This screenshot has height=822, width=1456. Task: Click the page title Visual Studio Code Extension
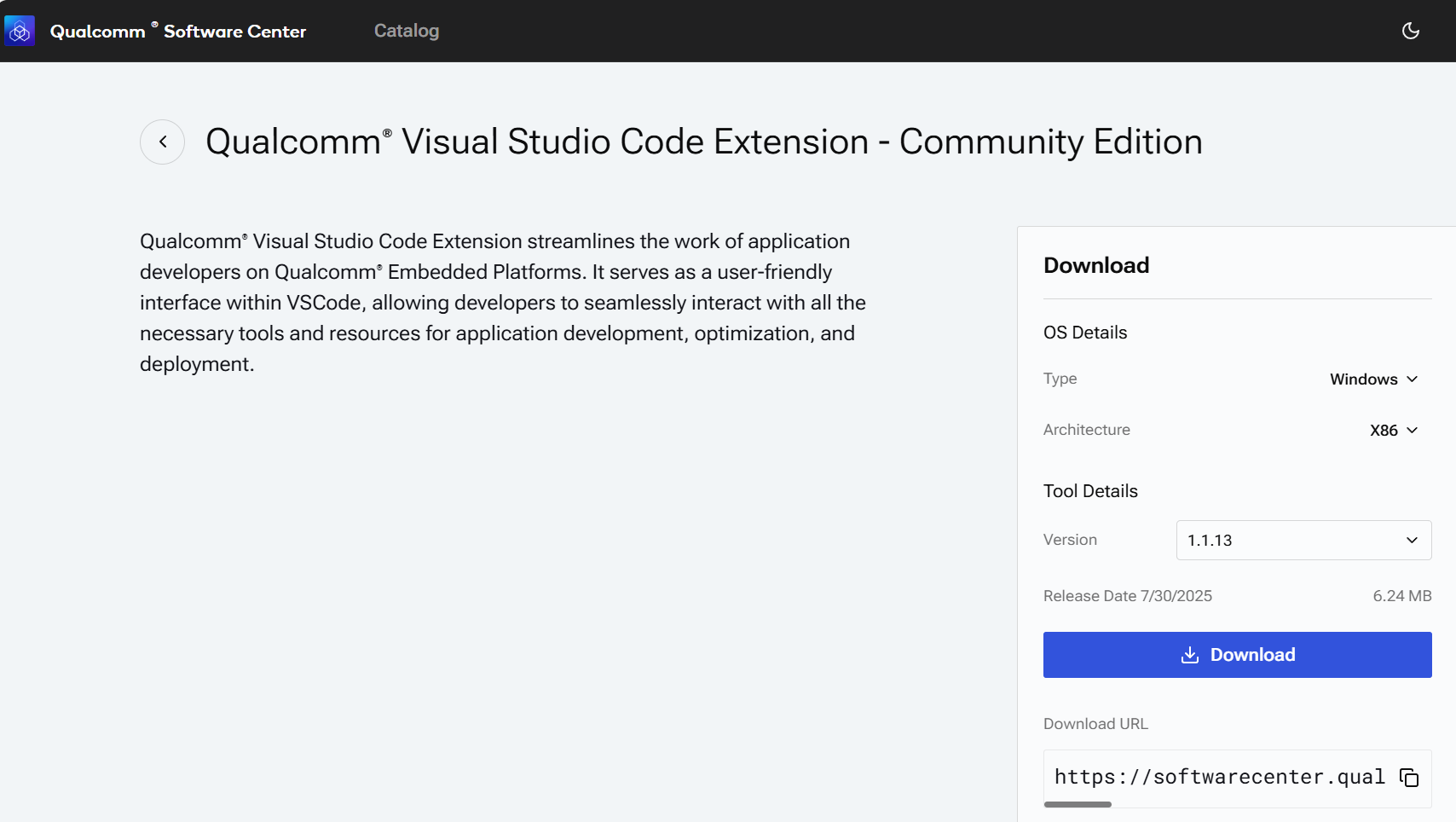click(x=704, y=142)
